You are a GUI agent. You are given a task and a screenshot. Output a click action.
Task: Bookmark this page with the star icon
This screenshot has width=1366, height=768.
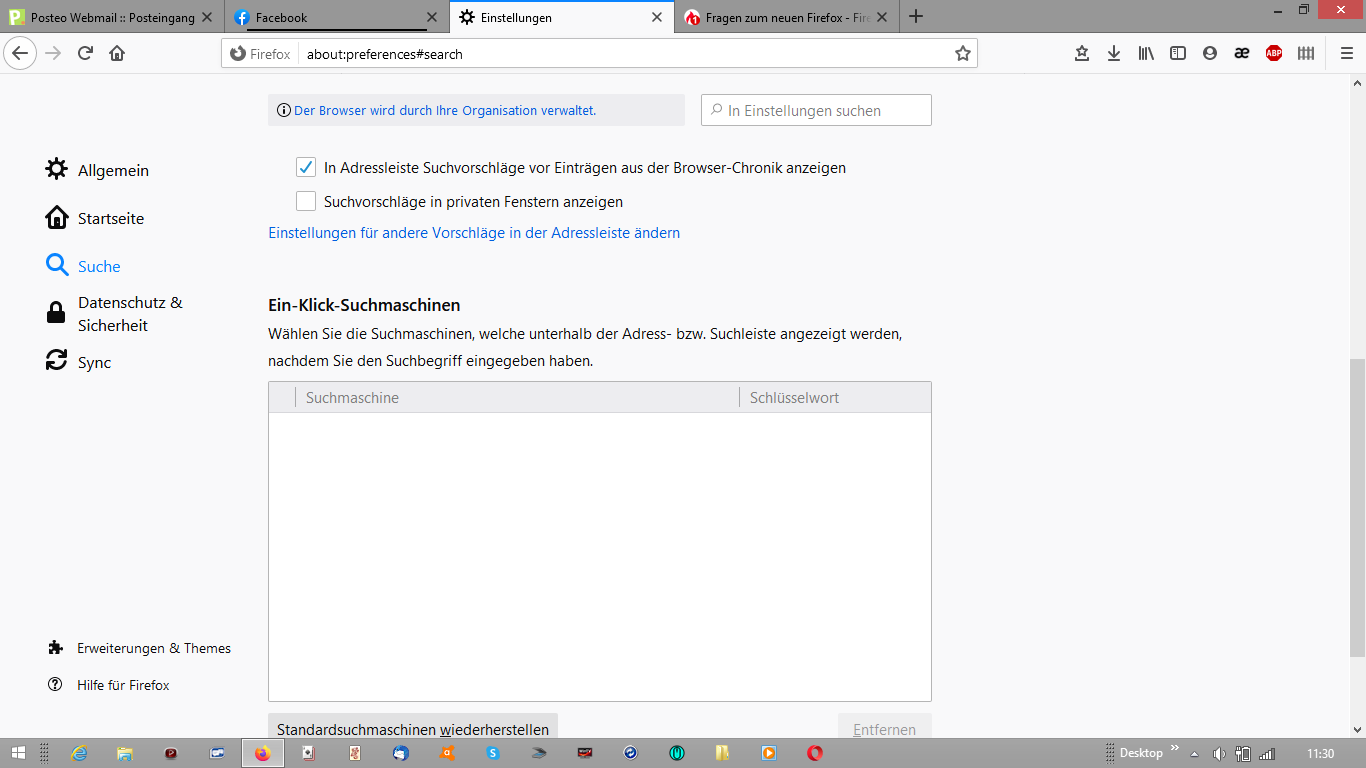pyautogui.click(x=962, y=54)
